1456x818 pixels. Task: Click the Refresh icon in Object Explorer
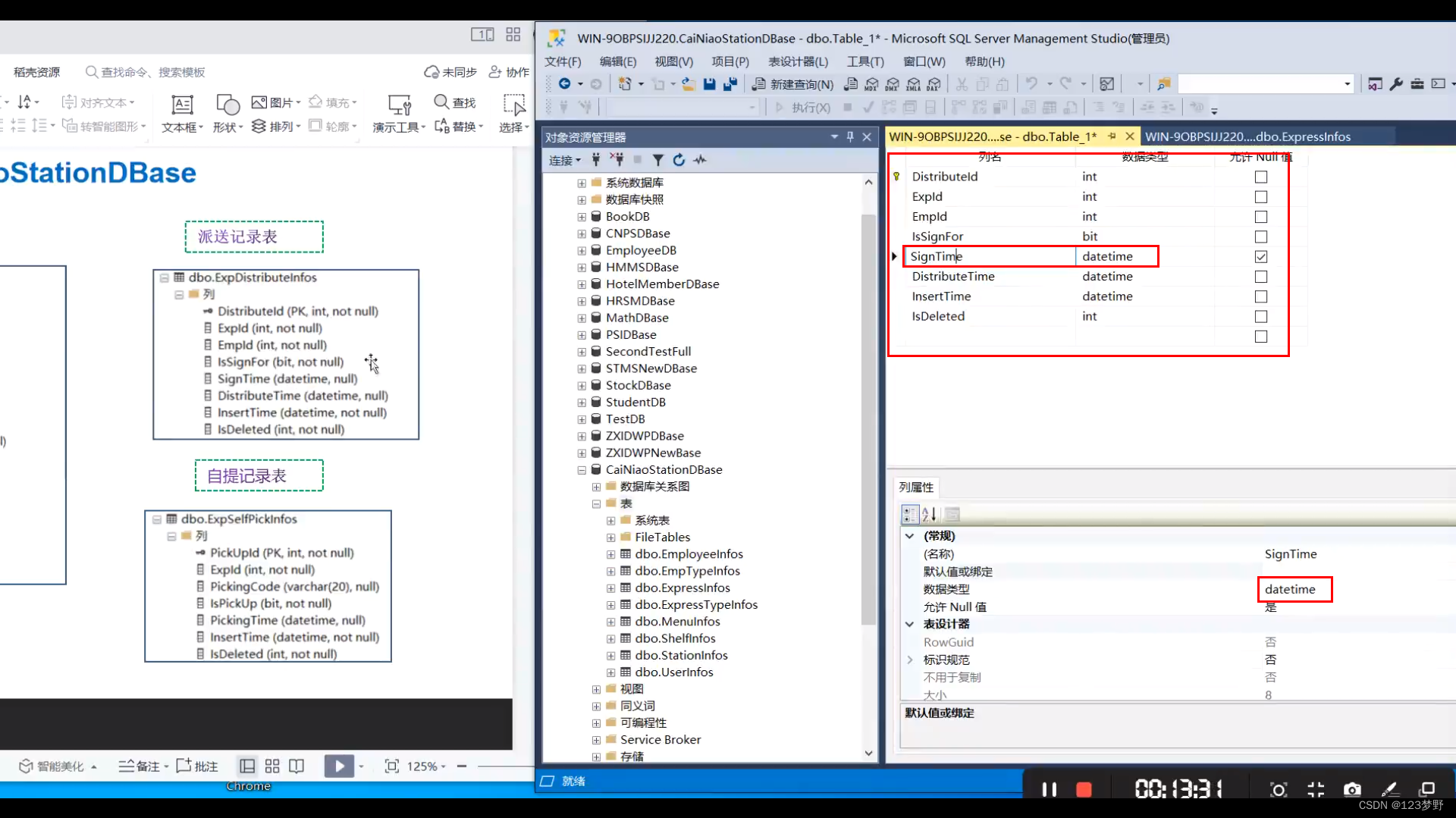[x=679, y=160]
